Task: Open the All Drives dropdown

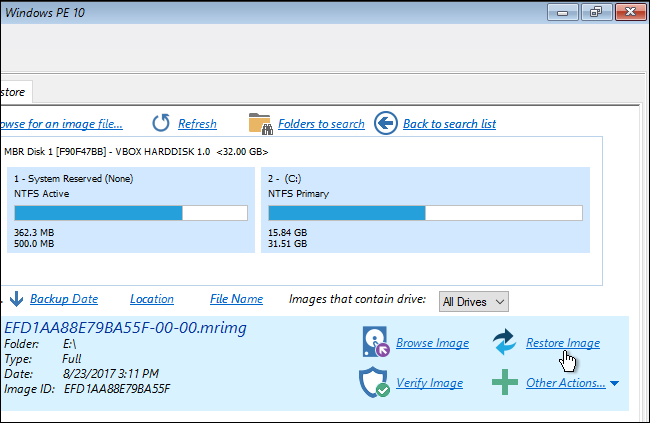Action: 473,301
